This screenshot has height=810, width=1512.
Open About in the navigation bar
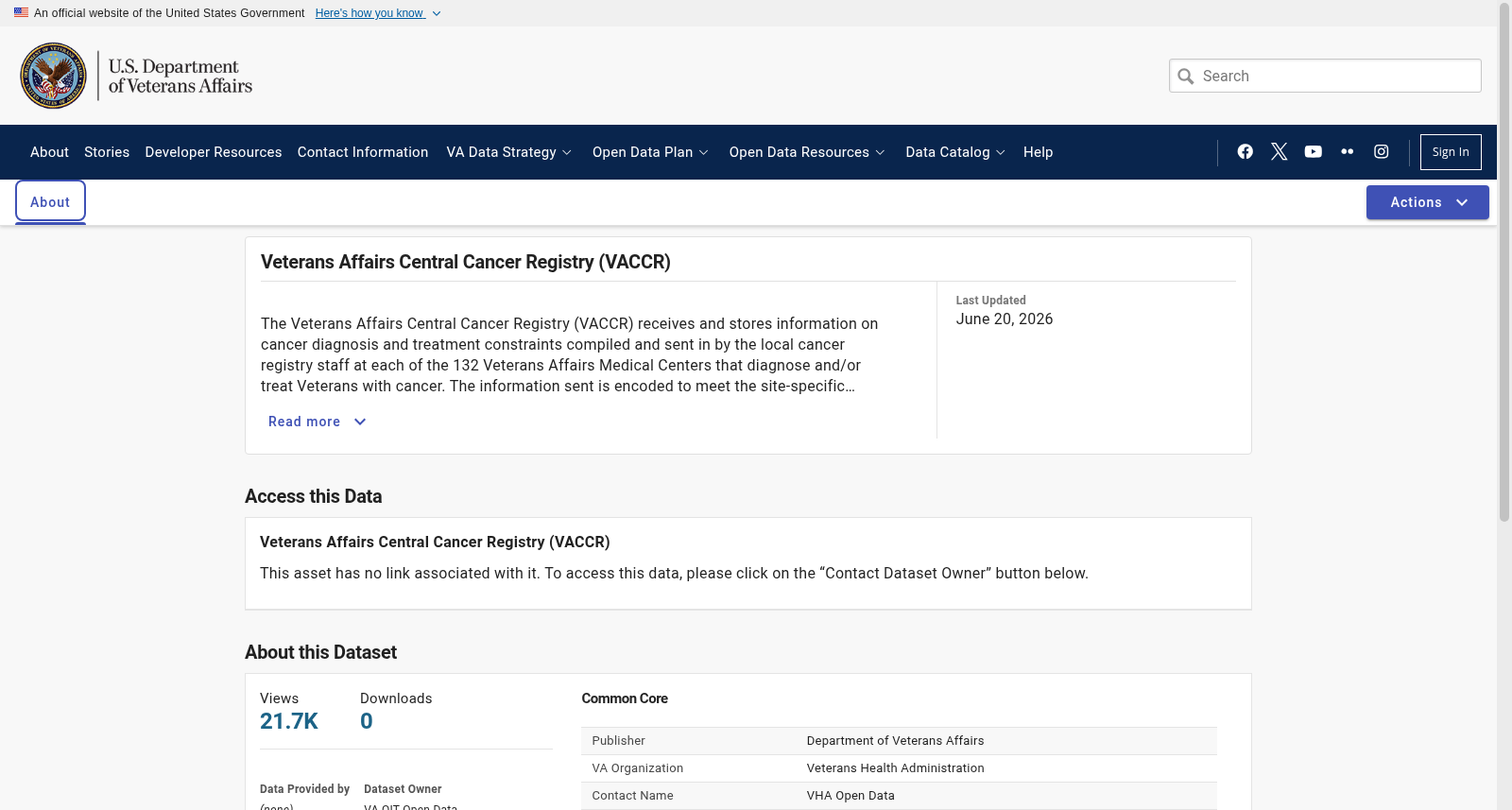tap(49, 152)
